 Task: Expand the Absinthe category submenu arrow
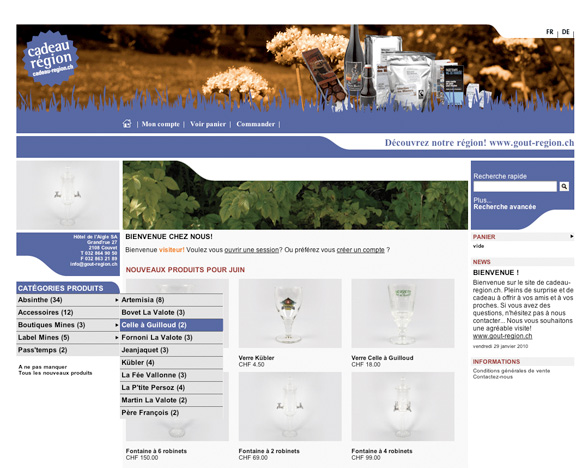117,300
